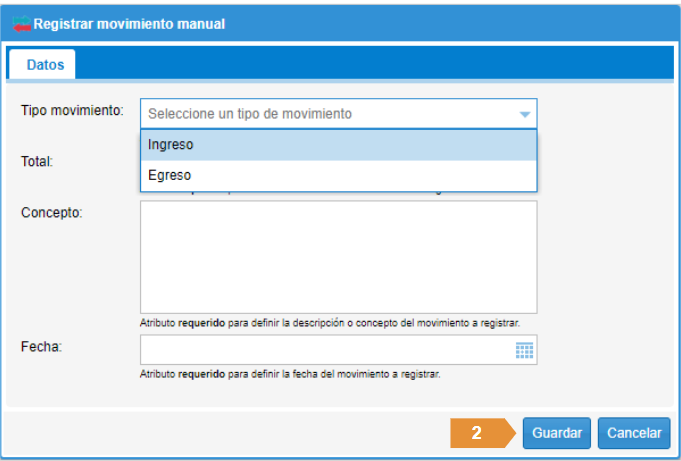Image resolution: width=681 pixels, height=461 pixels.
Task: Choose Egreso from the dropdown list
Action: coord(338,175)
